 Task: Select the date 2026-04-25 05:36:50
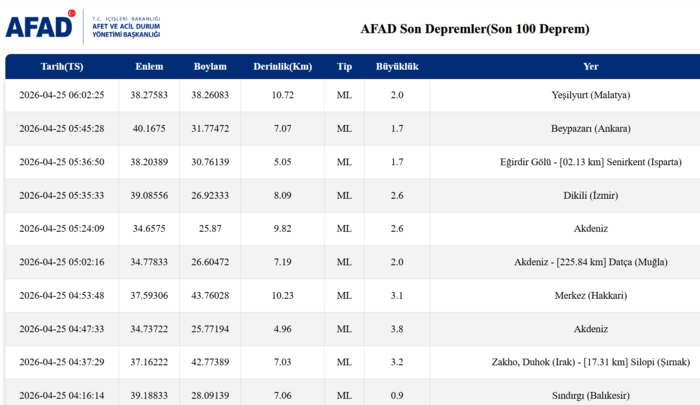(62, 162)
